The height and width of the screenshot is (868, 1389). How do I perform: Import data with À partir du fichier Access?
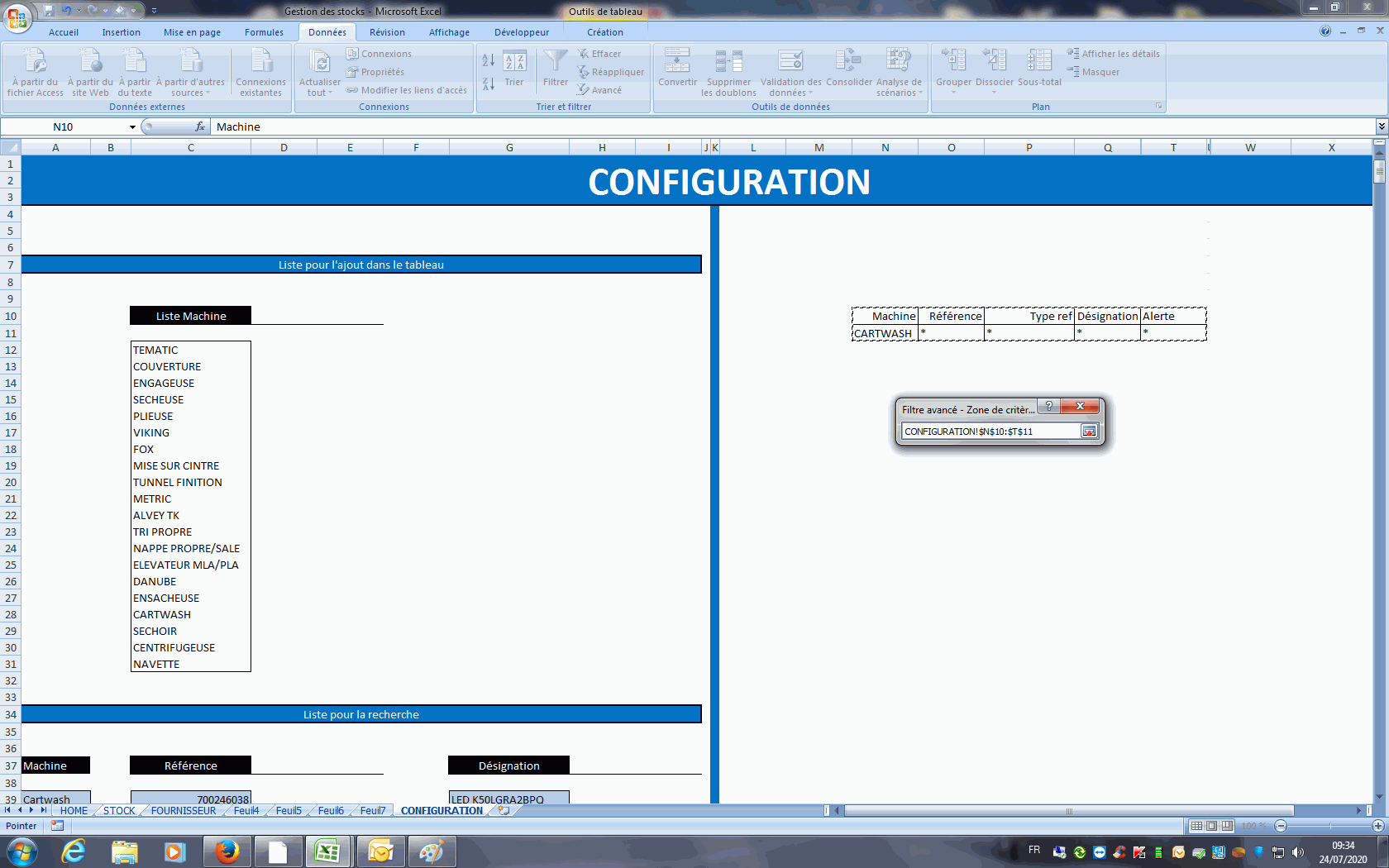click(36, 73)
